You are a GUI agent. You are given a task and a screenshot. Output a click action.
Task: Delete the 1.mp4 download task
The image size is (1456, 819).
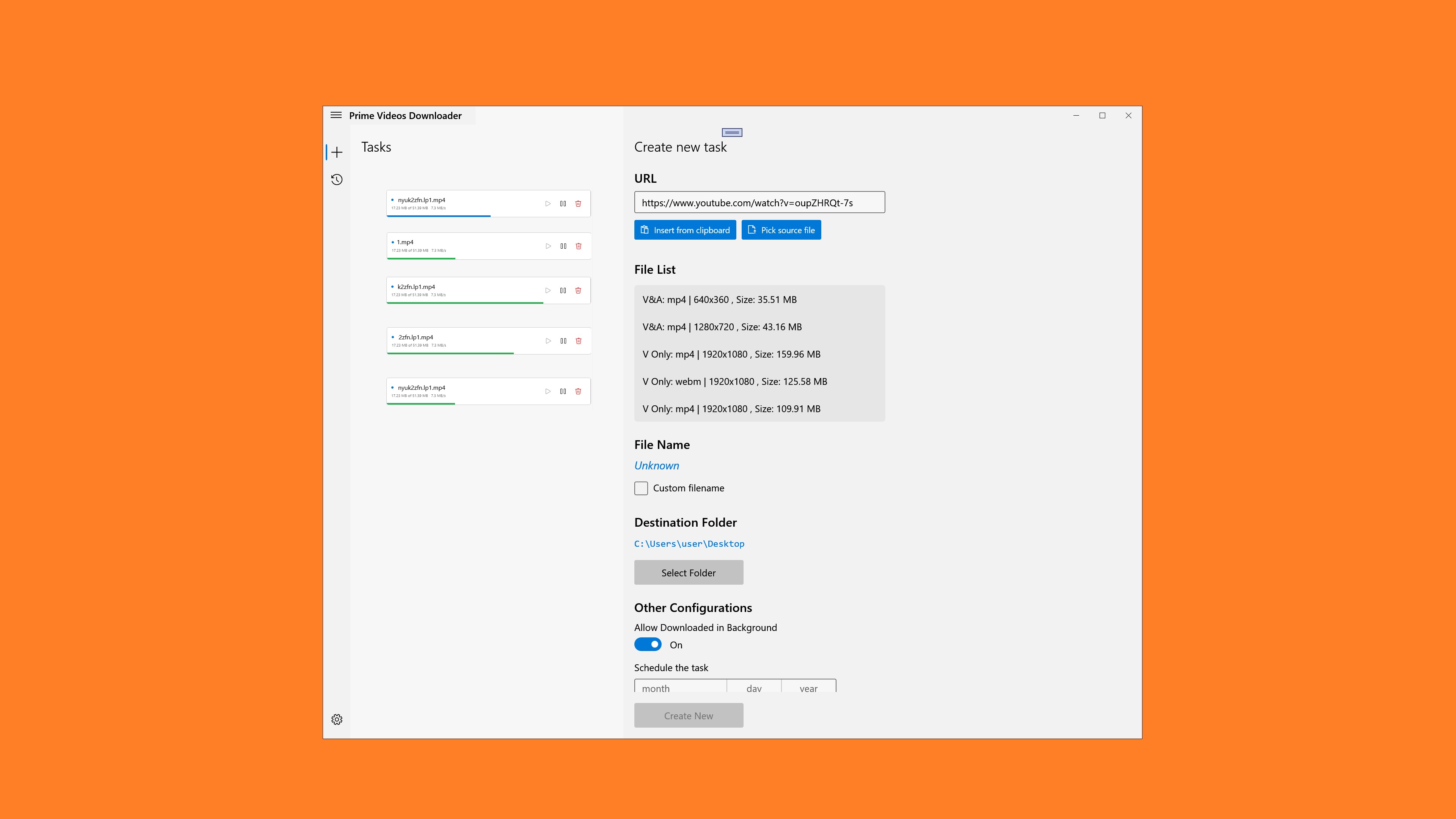[x=578, y=246]
